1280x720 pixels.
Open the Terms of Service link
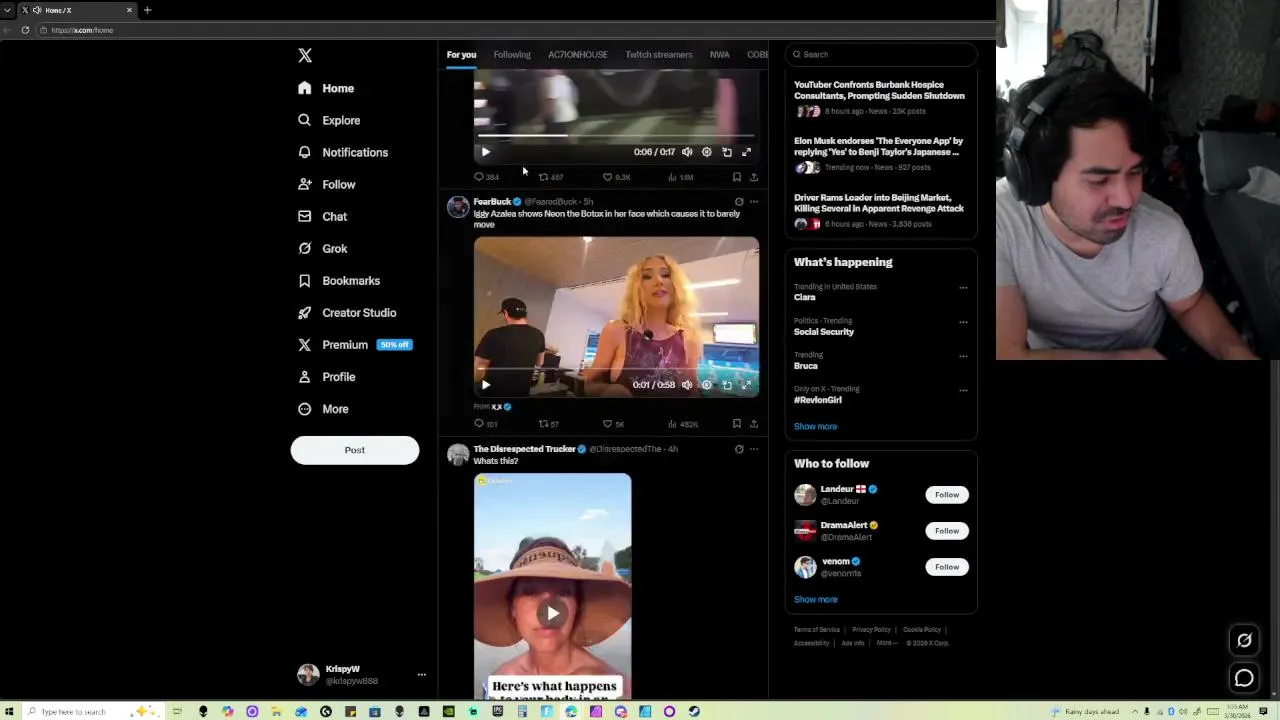click(817, 630)
